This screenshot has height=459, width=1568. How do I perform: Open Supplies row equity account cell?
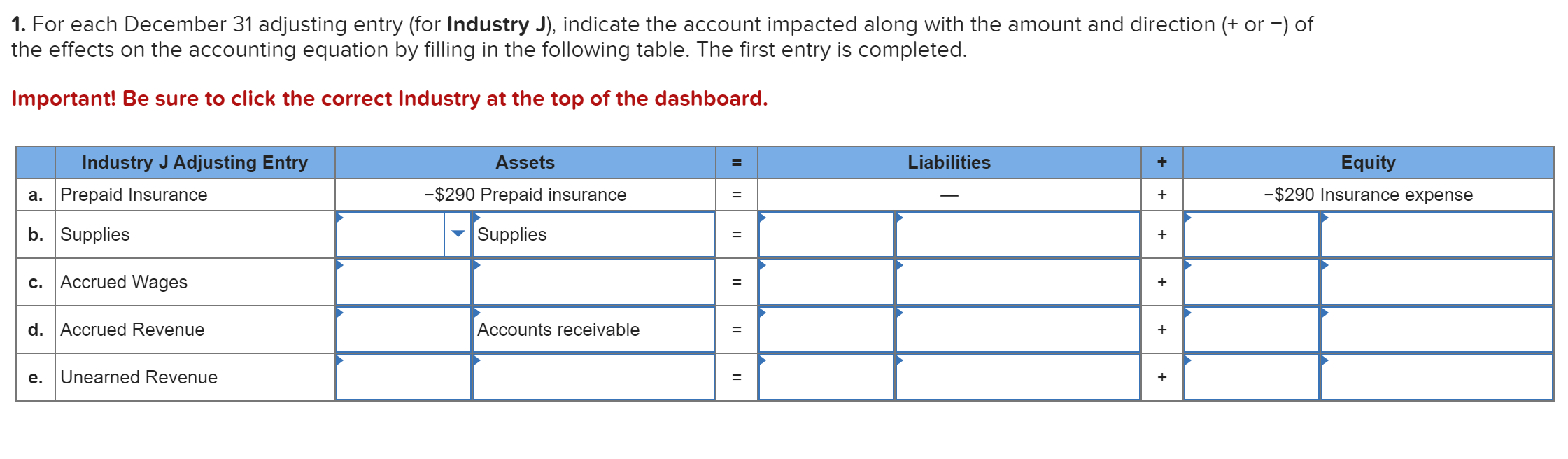1437,234
